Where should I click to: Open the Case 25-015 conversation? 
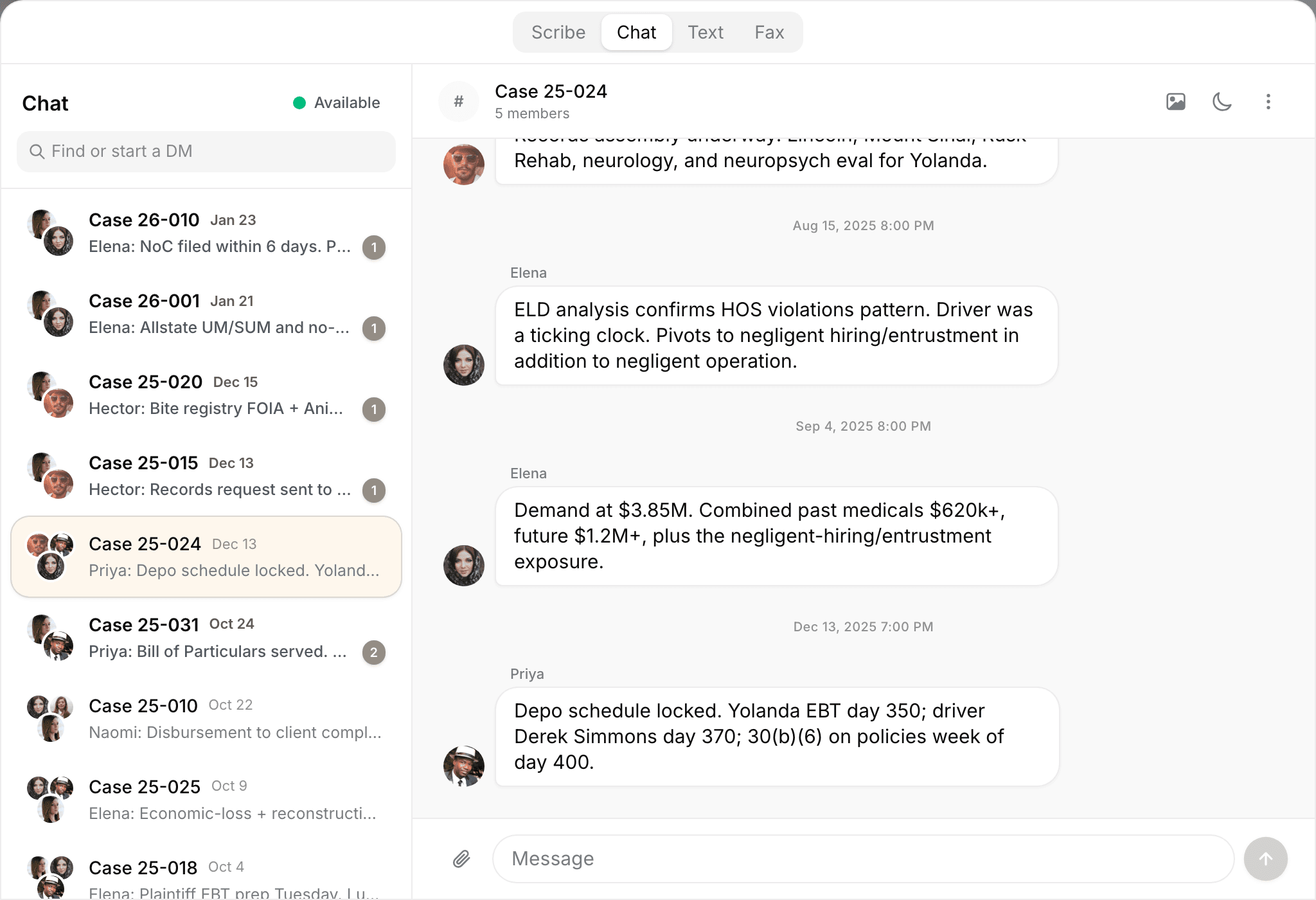tap(206, 476)
